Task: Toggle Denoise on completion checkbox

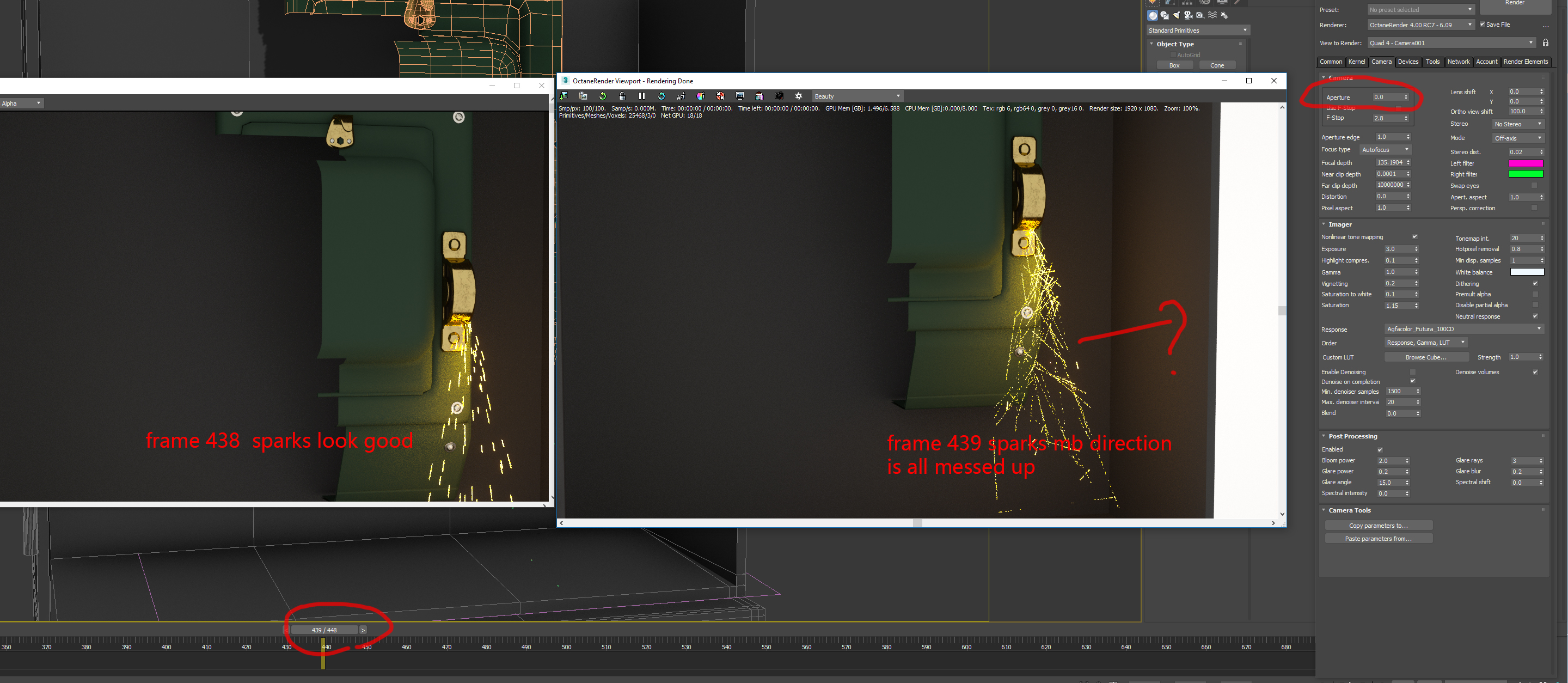Action: coord(1413,381)
